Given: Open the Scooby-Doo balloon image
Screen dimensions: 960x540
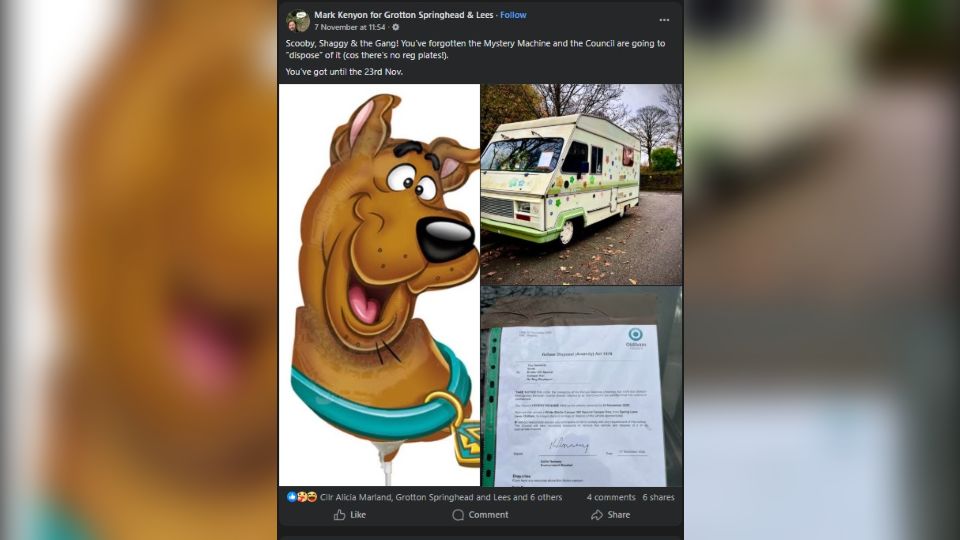Looking at the screenshot, I should [380, 285].
